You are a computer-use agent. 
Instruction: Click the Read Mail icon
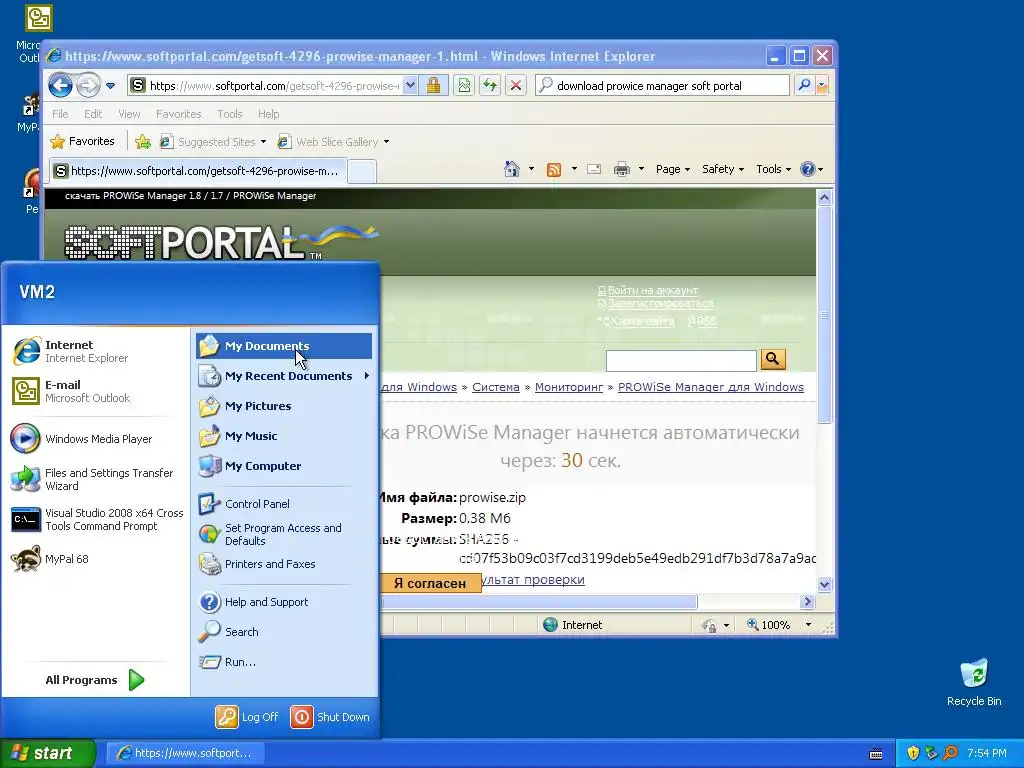click(594, 169)
